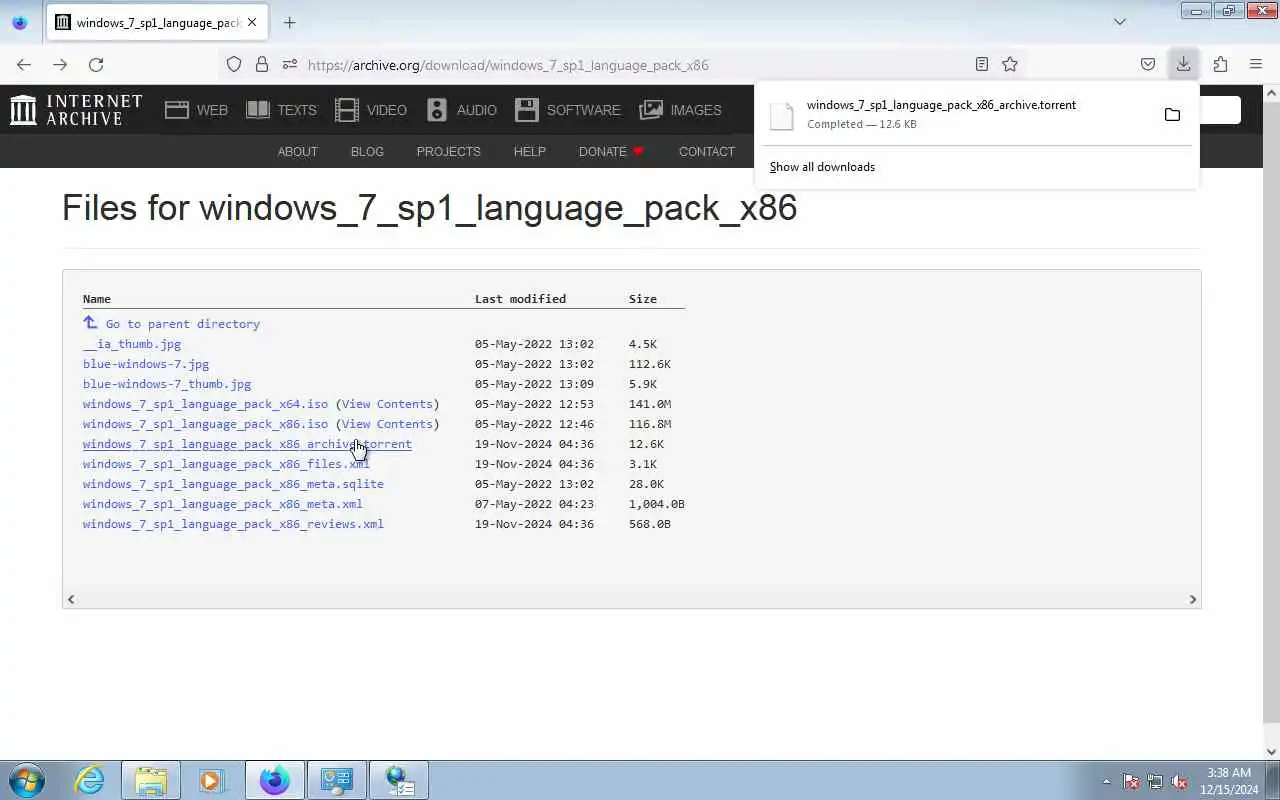Click the page scrollbar down arrow
The height and width of the screenshot is (800, 1280).
click(x=1271, y=752)
